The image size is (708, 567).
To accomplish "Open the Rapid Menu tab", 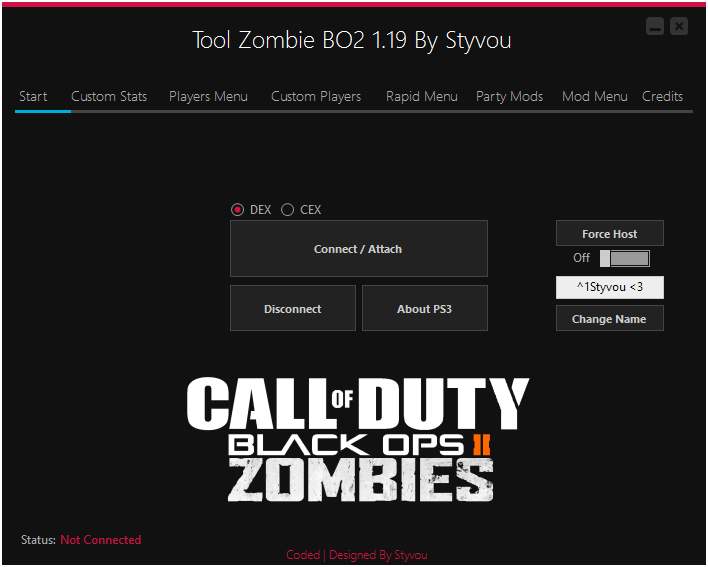I will coord(422,97).
